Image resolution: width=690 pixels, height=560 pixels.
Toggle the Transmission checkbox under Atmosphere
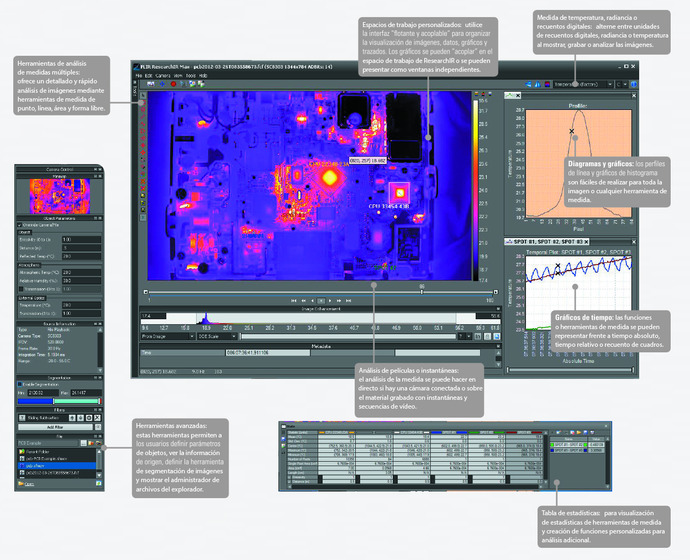click(21, 289)
